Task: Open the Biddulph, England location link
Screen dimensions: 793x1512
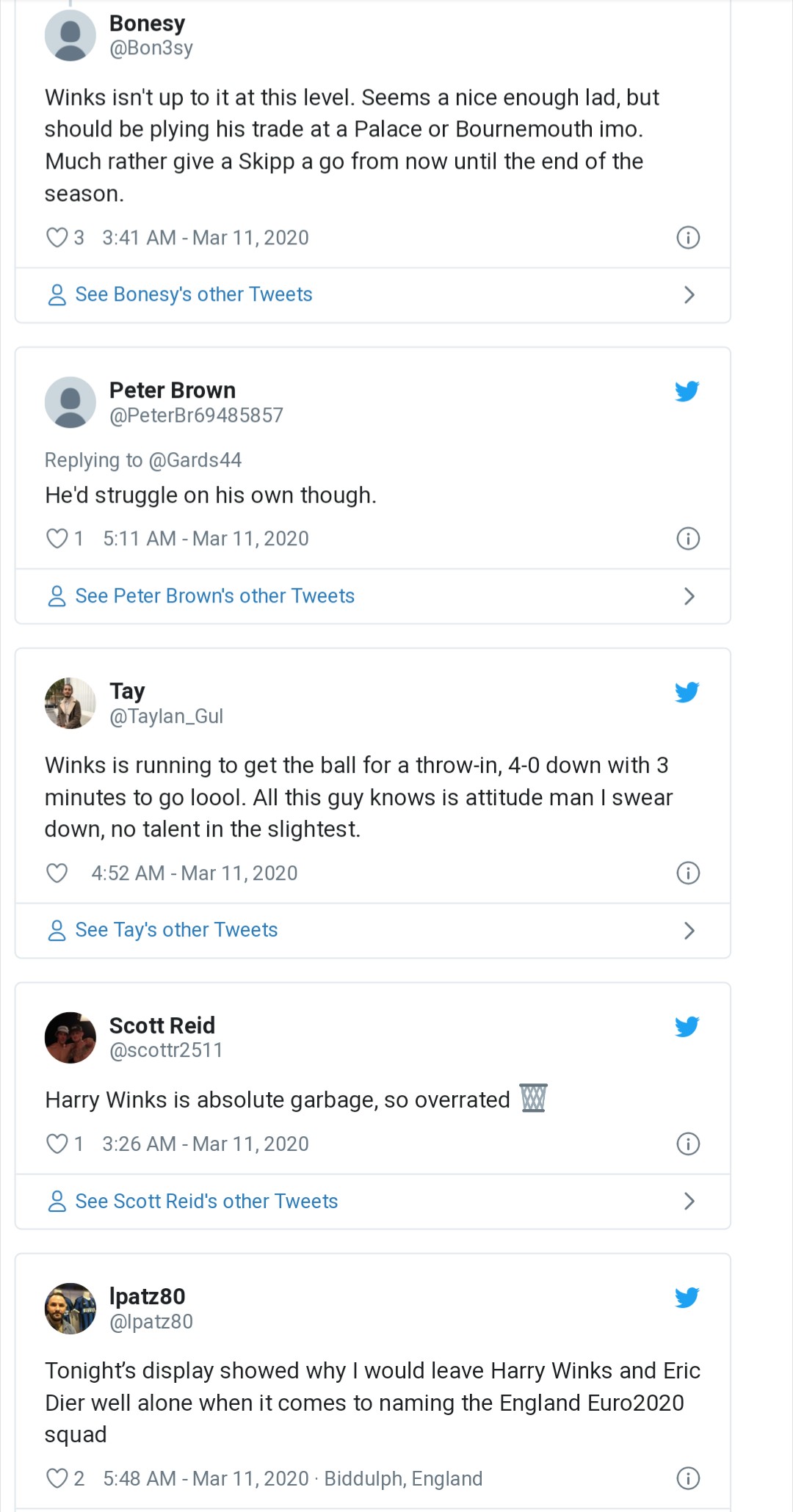Action: point(403,1479)
